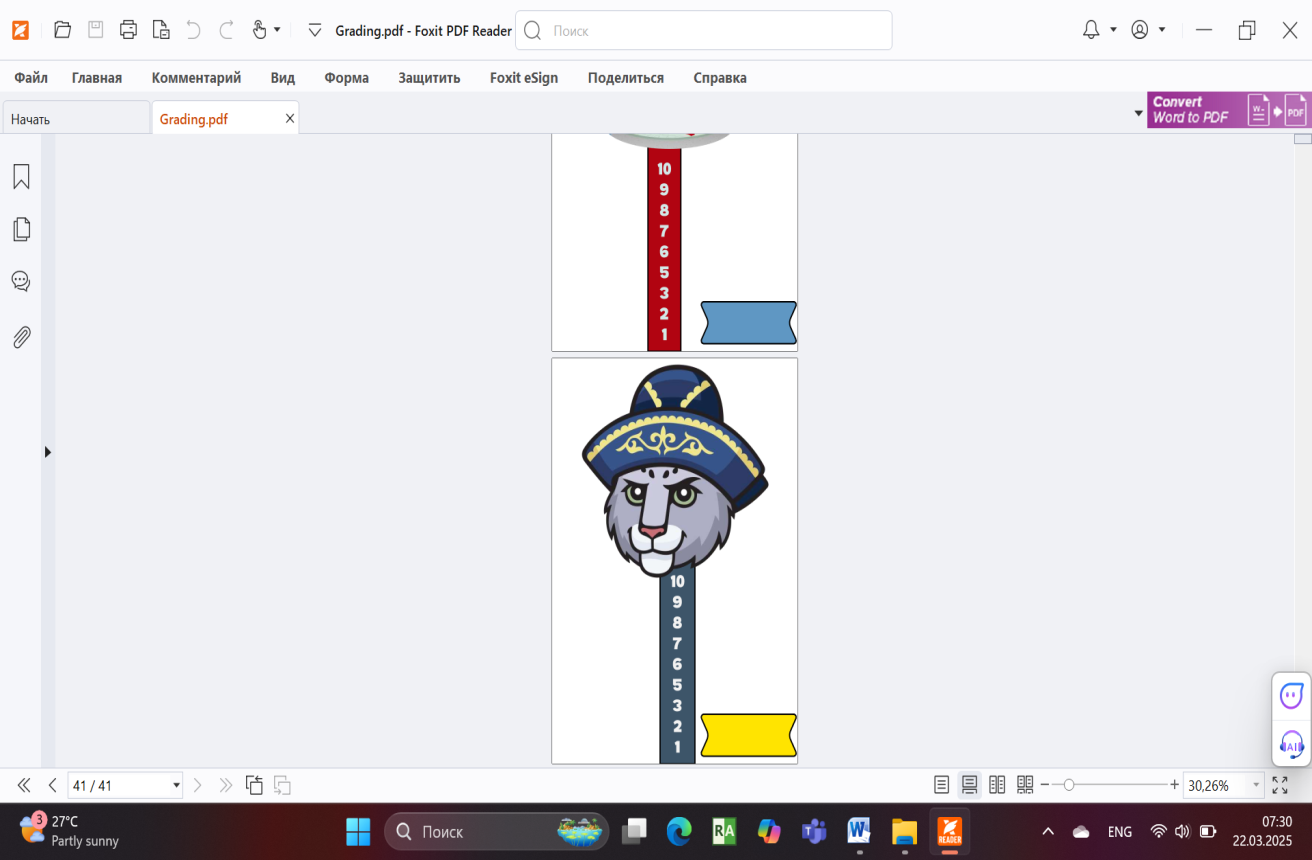The width and height of the screenshot is (1312, 860).
Task: Expand the Hand tool dropdown arrow
Action: [277, 30]
